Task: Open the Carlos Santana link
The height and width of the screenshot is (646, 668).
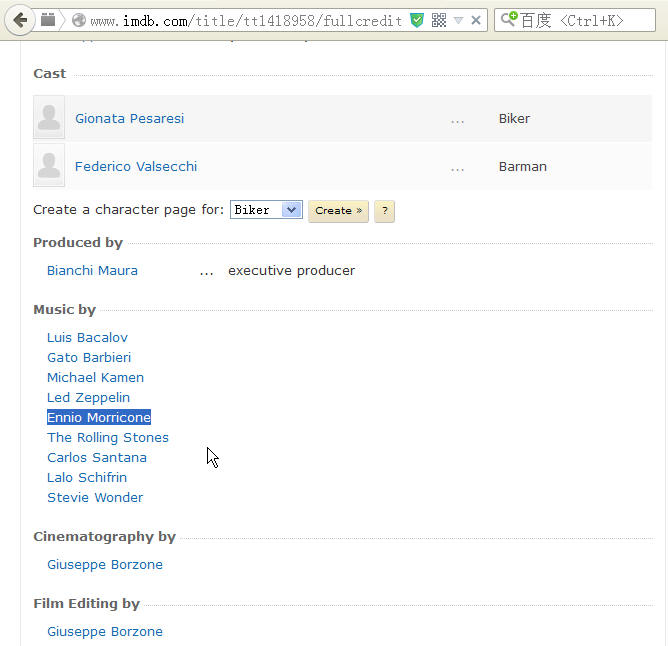Action: pos(97,458)
